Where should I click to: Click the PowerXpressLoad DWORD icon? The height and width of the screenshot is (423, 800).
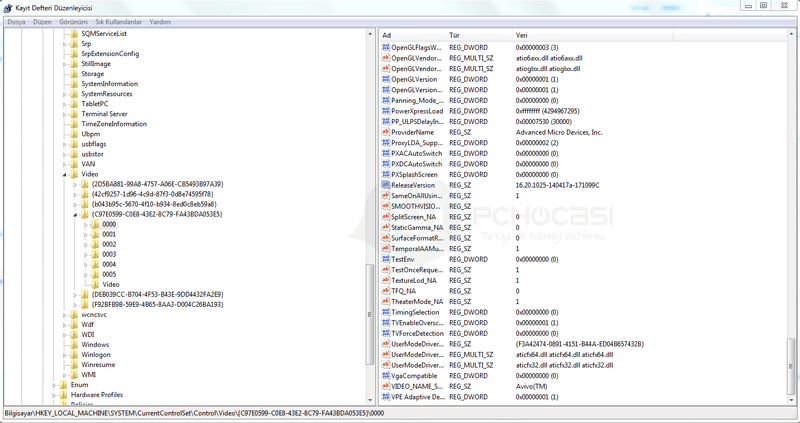(386, 111)
